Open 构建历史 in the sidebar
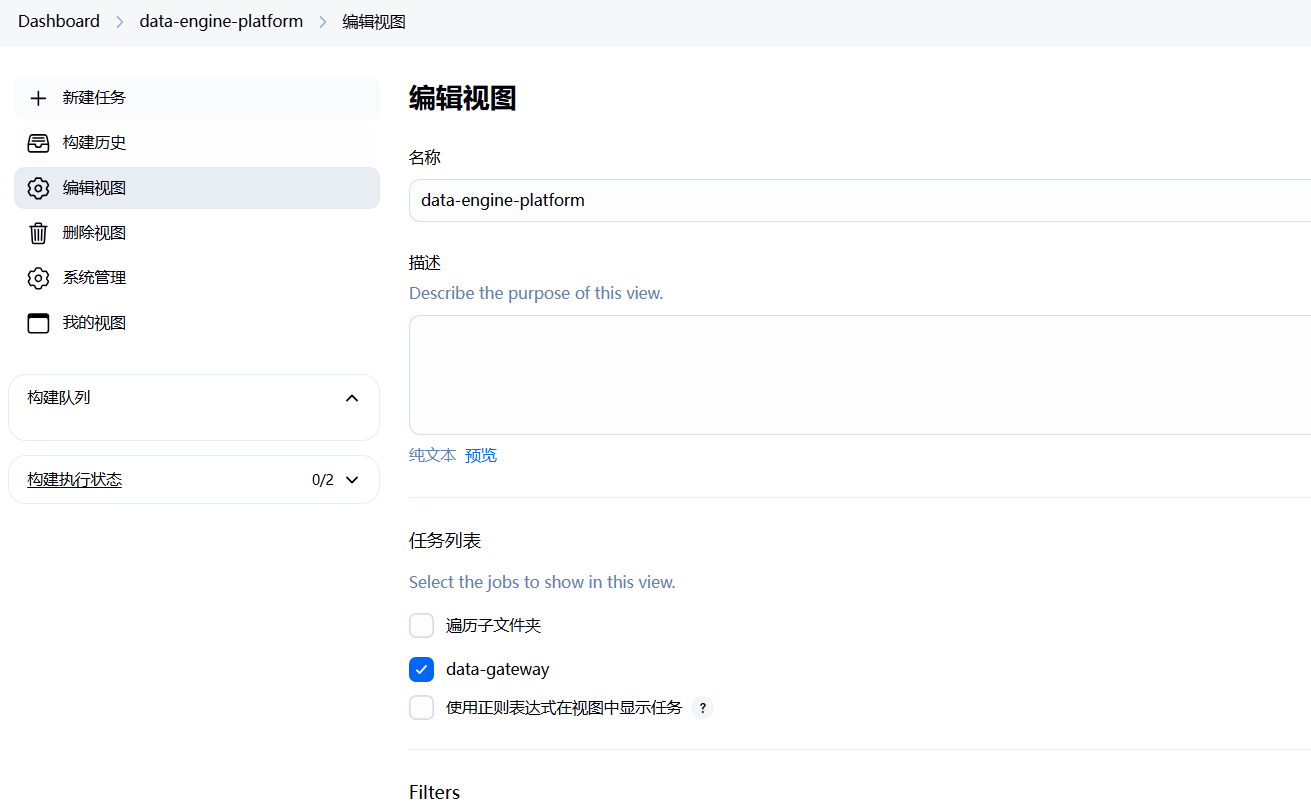 pyautogui.click(x=197, y=143)
